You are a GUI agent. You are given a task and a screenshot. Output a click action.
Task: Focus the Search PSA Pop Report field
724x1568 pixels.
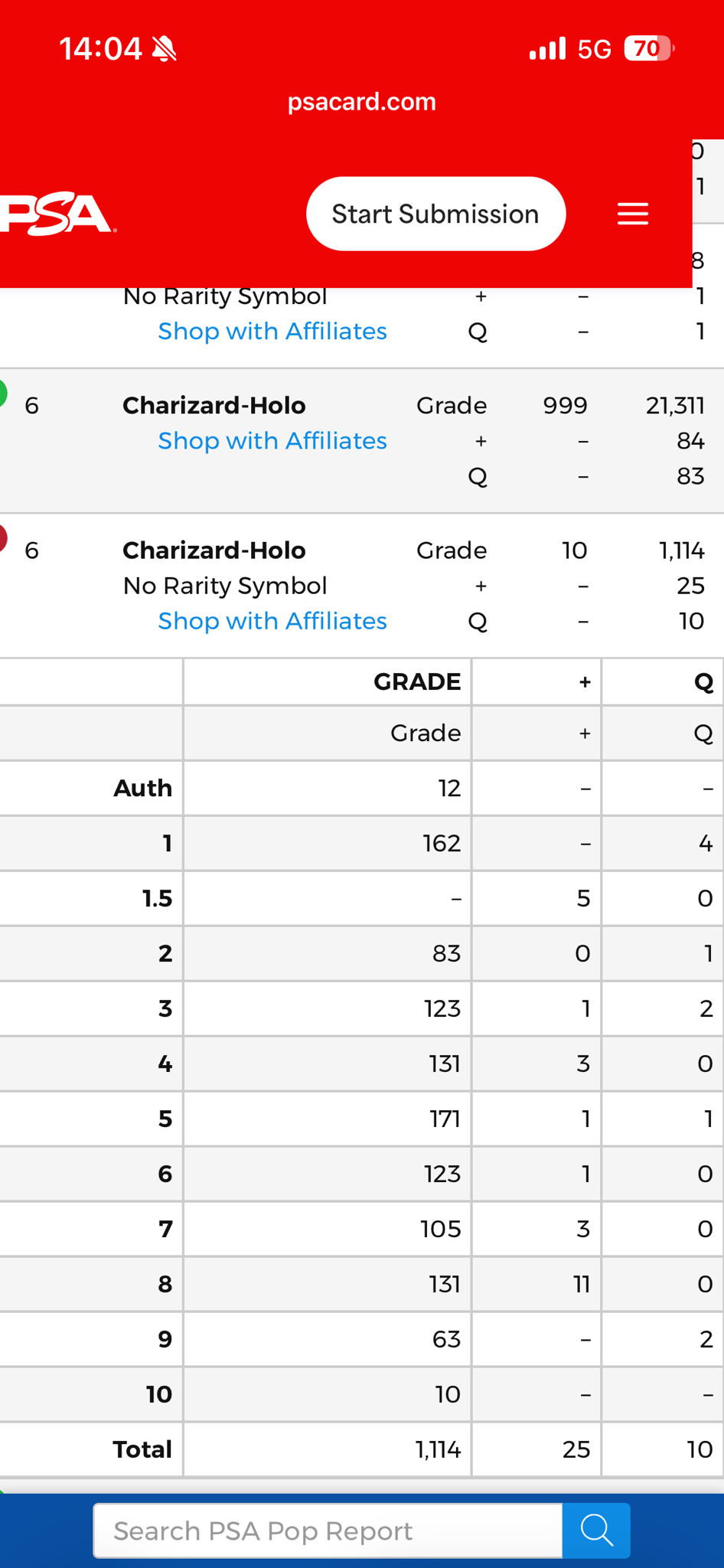328,1530
